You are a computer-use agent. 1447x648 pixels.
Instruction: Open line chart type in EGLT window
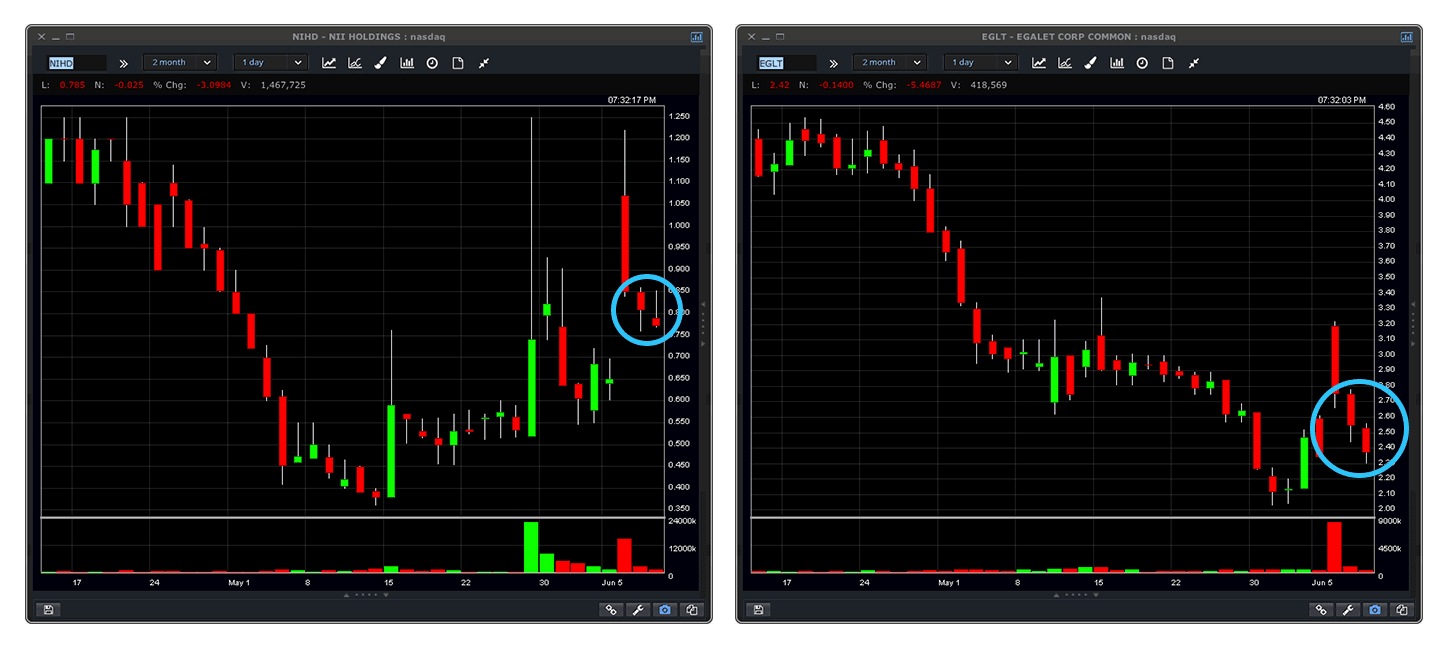(x=1039, y=62)
